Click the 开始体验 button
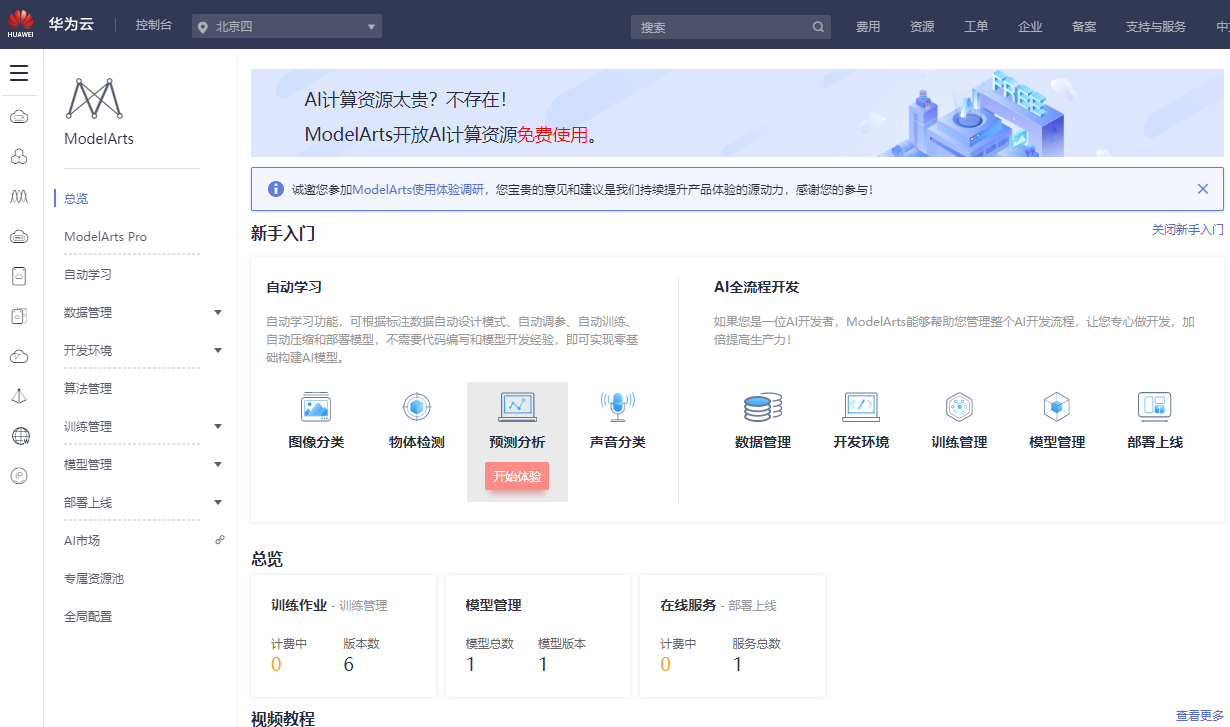This screenshot has height=727, width=1230. (x=517, y=476)
